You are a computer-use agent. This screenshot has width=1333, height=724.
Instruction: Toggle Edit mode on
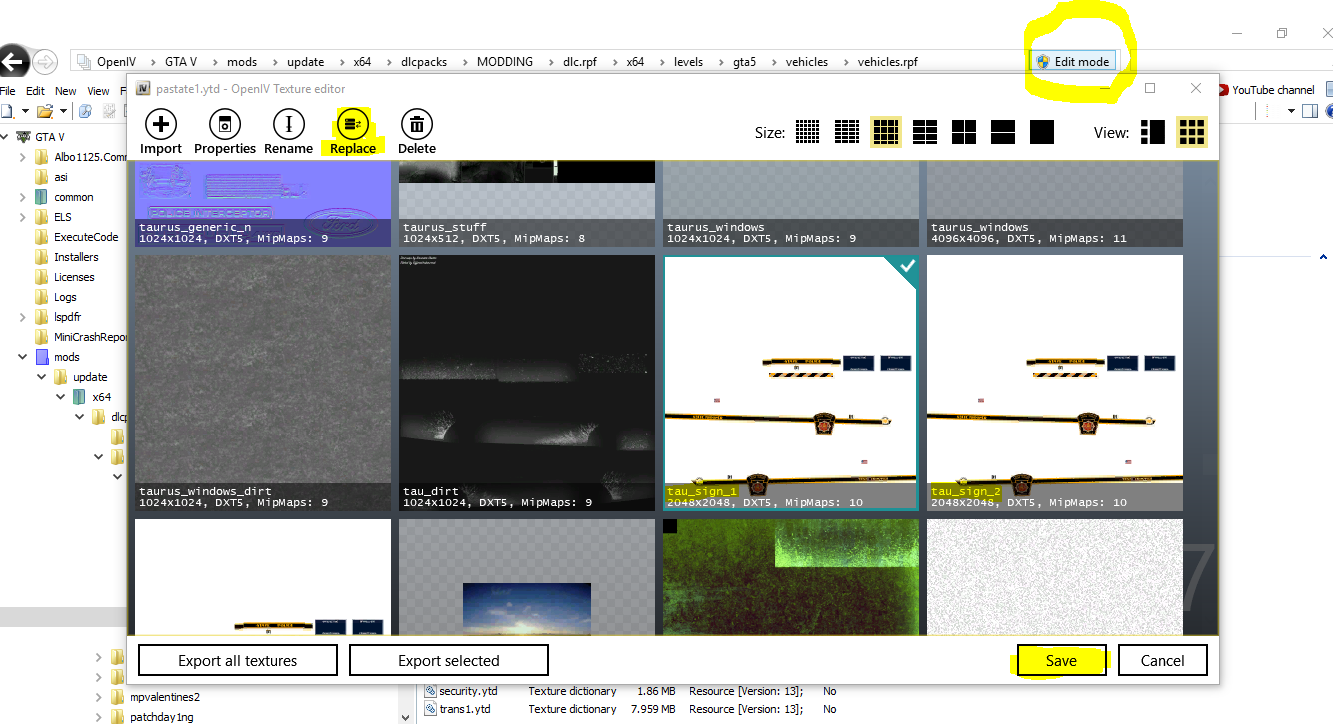click(1072, 62)
